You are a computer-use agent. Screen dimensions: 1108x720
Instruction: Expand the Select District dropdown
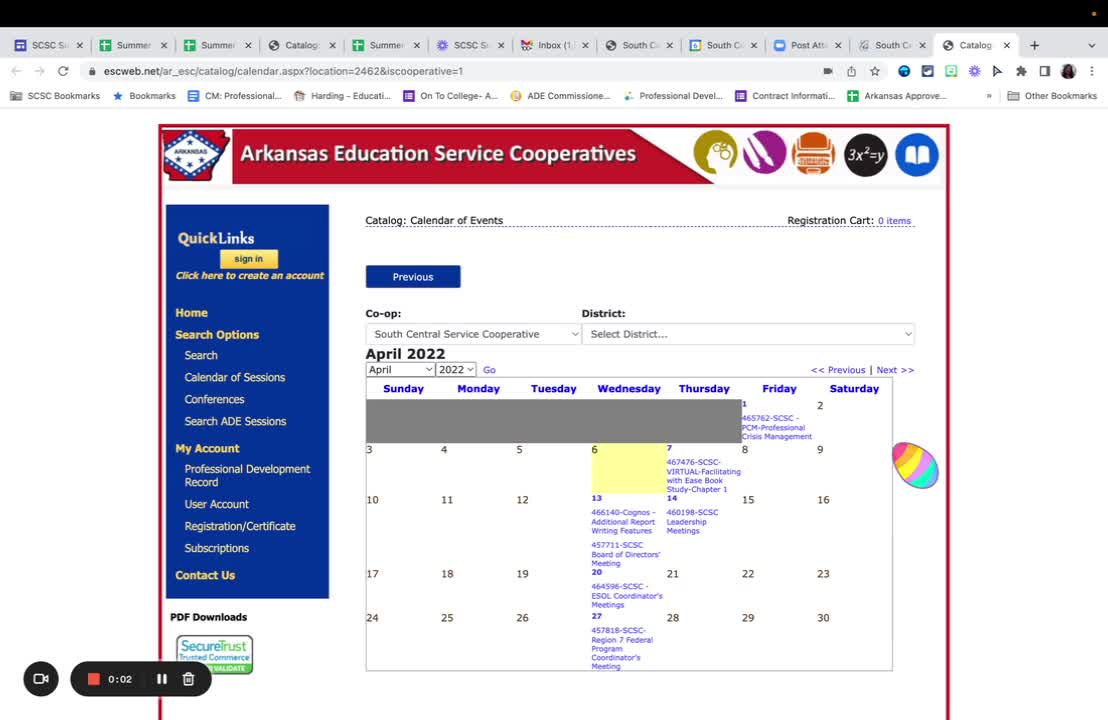(748, 334)
